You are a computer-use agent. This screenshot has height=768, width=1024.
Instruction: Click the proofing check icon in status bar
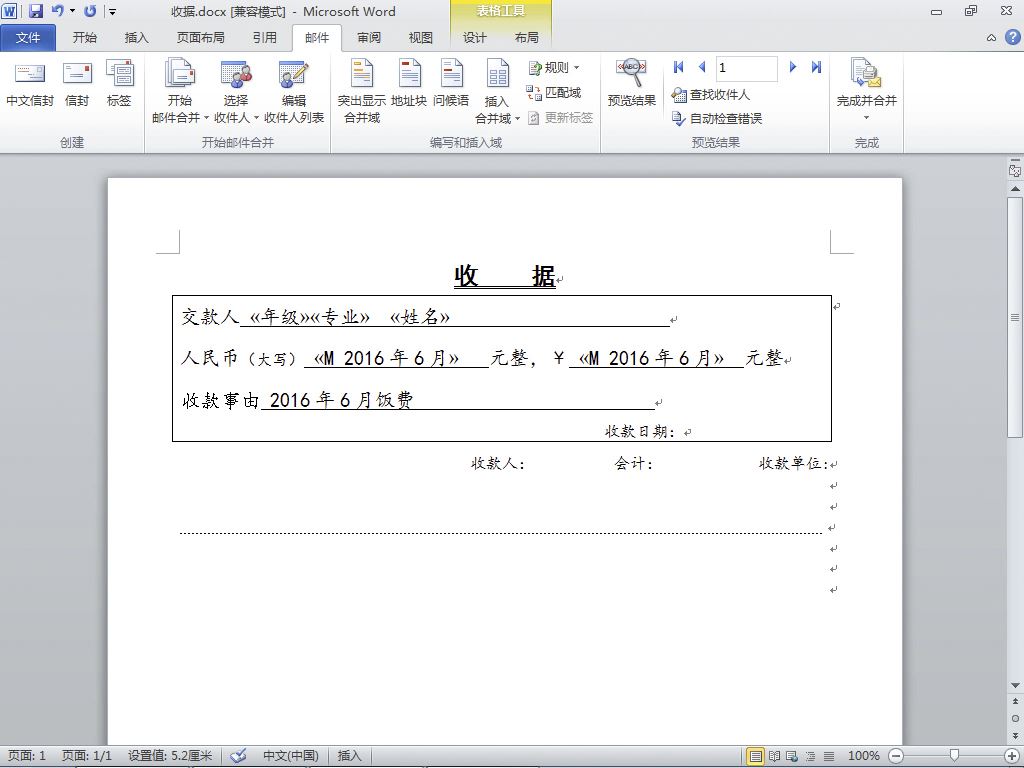(x=238, y=756)
